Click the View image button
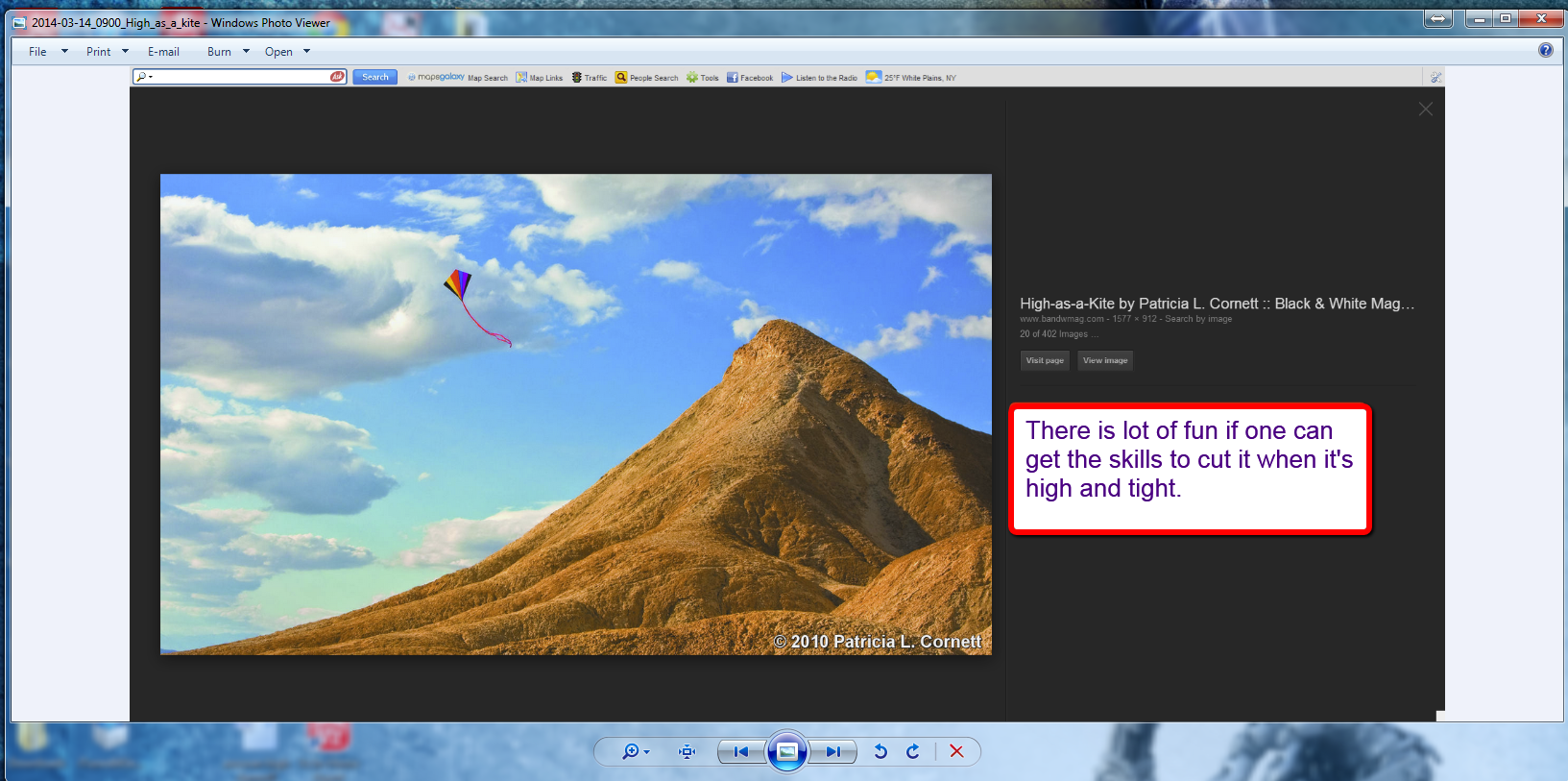 1105,360
